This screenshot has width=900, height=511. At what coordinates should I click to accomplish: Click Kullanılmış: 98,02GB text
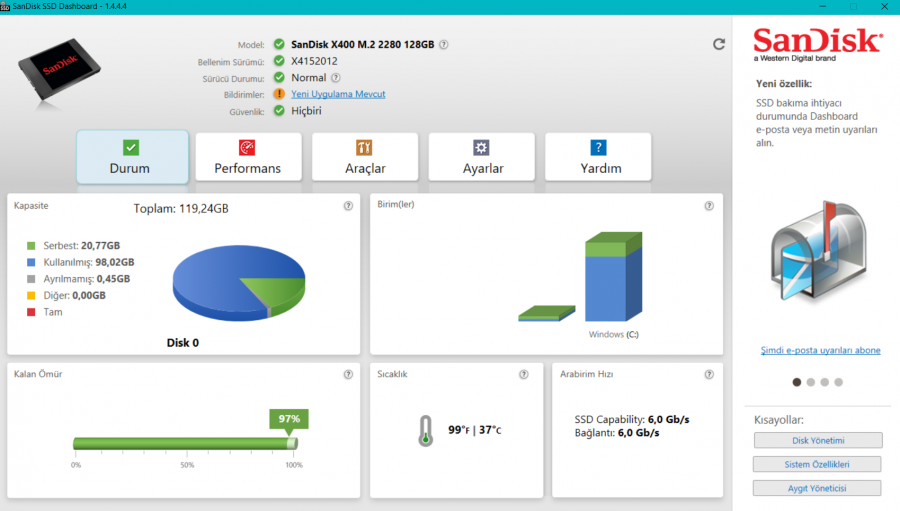89,262
